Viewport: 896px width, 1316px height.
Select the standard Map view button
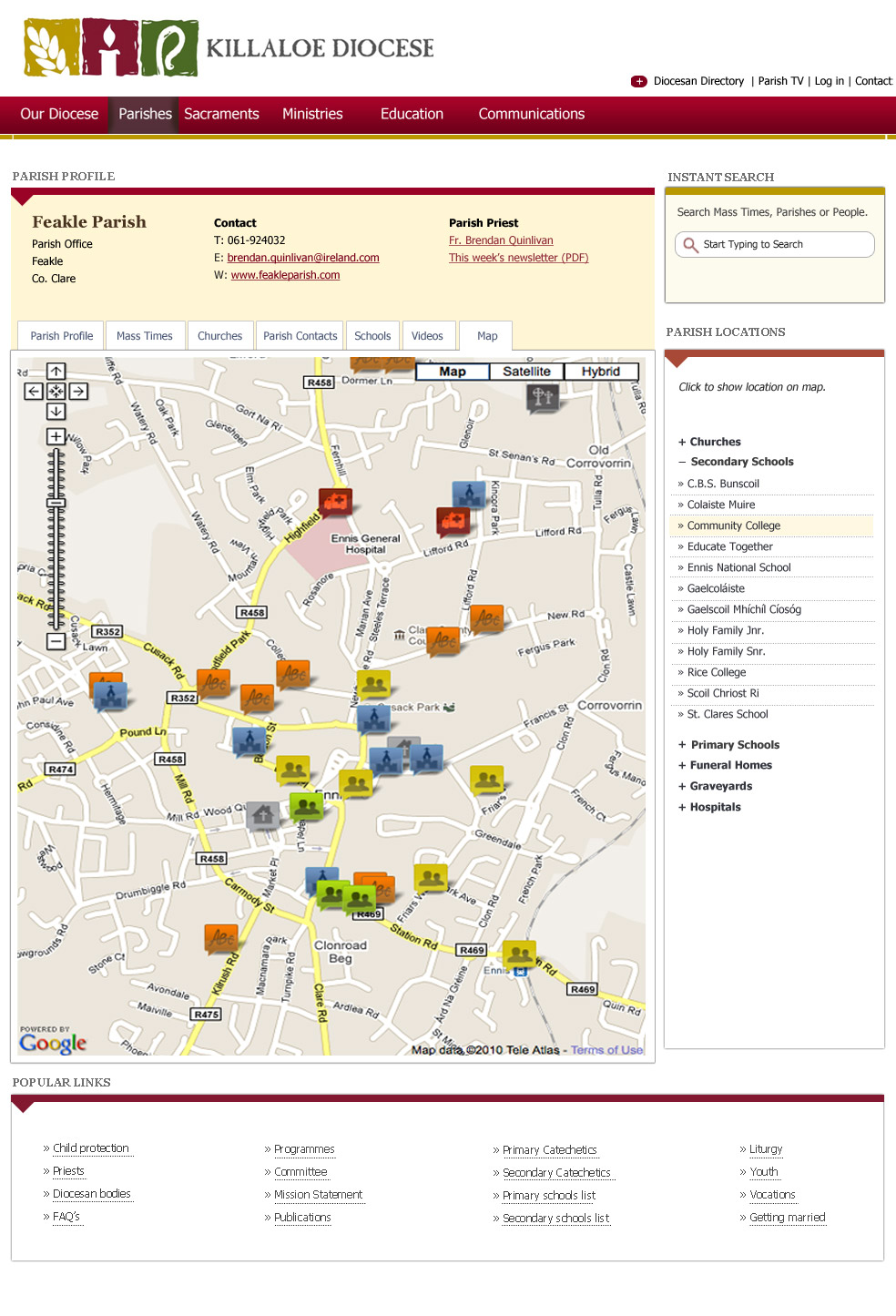coord(453,372)
